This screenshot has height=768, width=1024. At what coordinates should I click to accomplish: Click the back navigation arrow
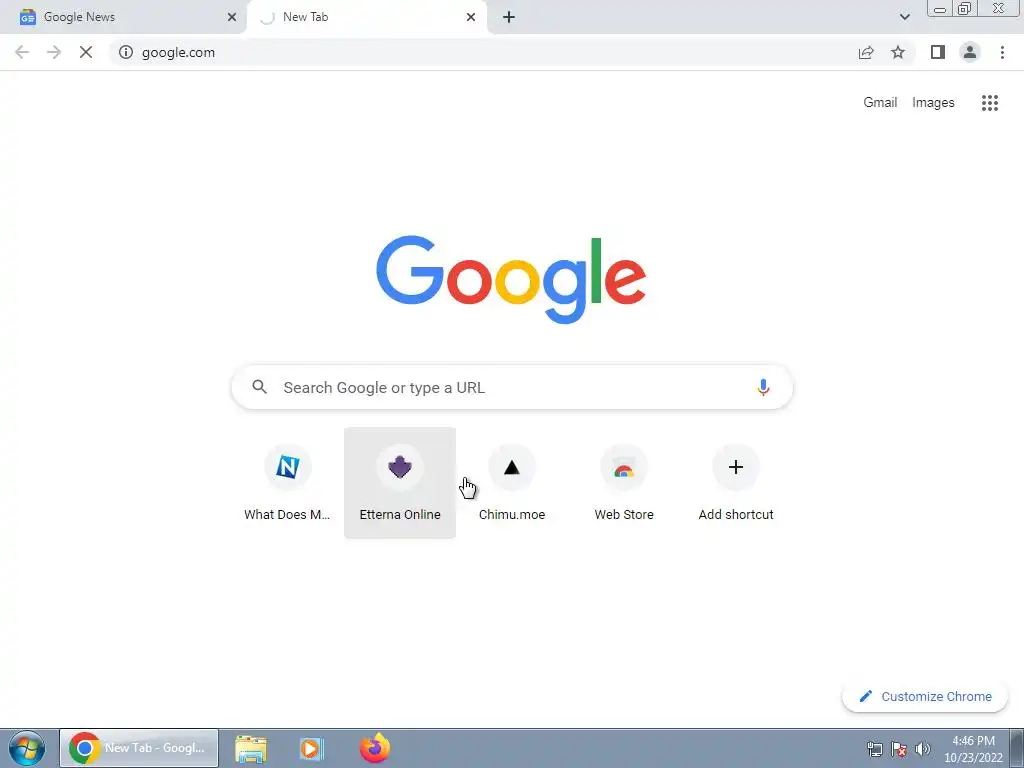point(22,52)
